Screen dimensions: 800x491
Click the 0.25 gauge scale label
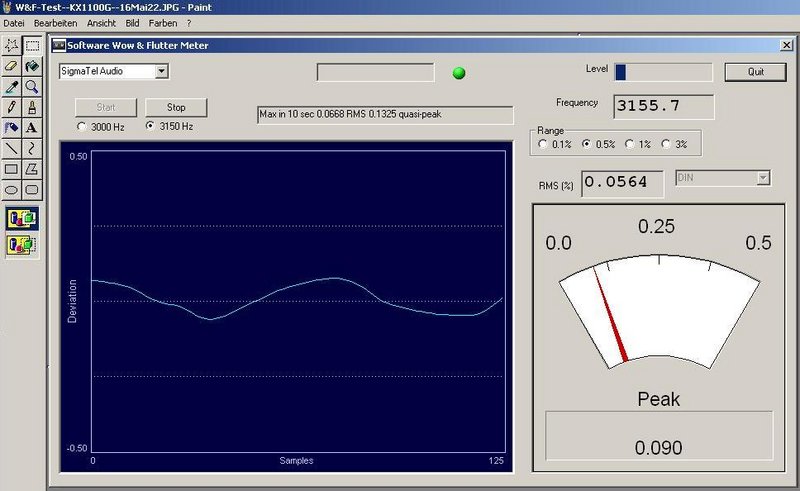(656, 226)
